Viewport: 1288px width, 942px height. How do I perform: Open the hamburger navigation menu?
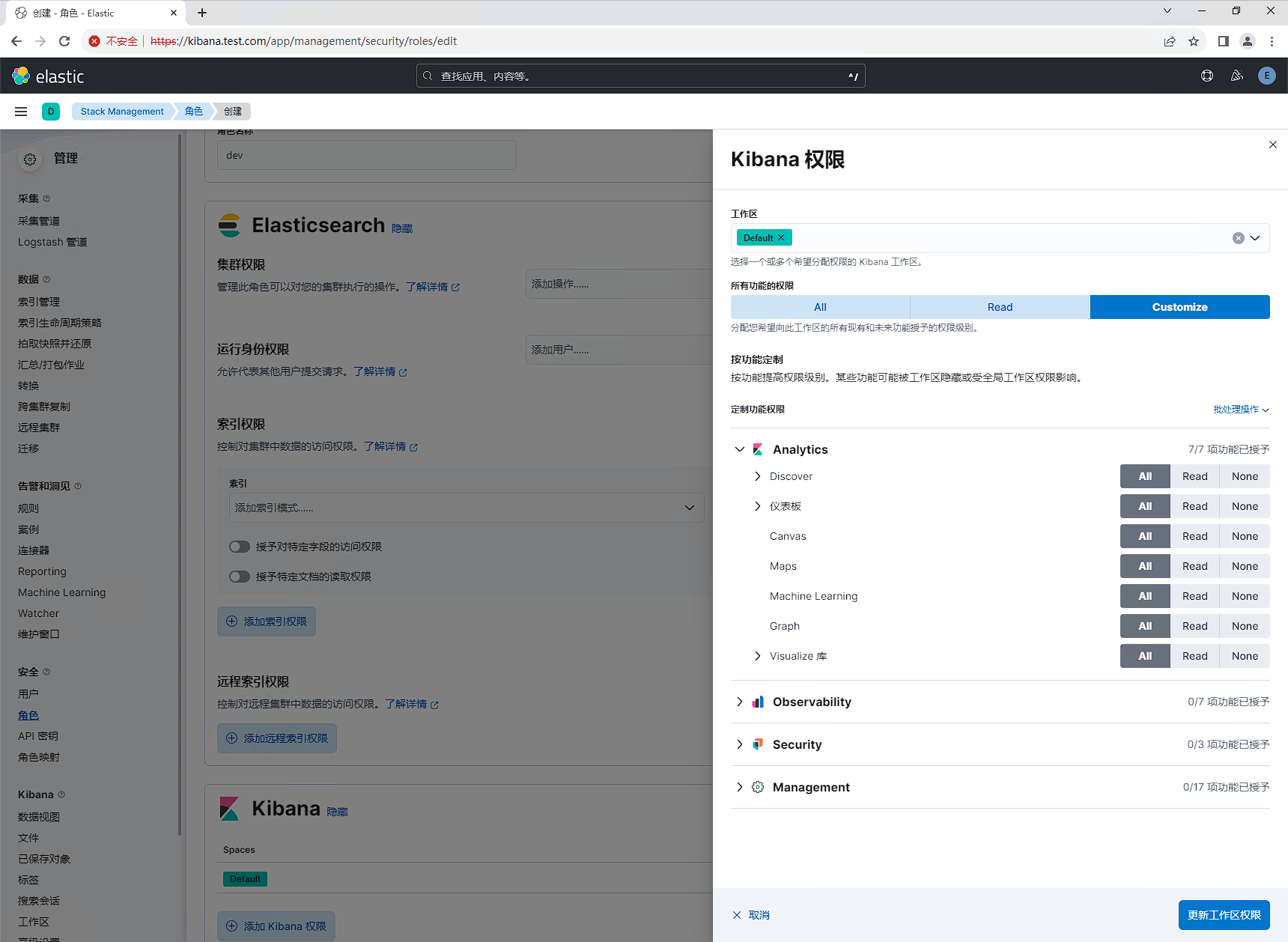coord(21,112)
